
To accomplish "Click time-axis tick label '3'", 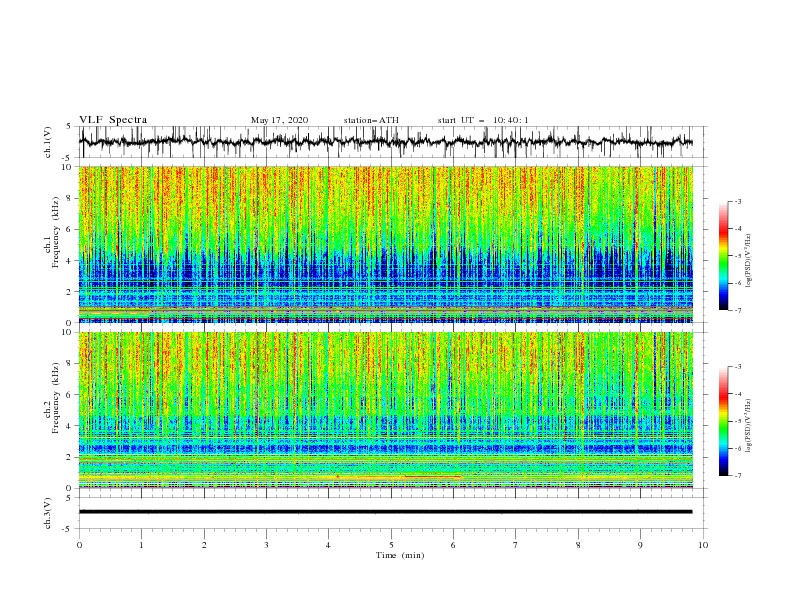I will 266,545.
